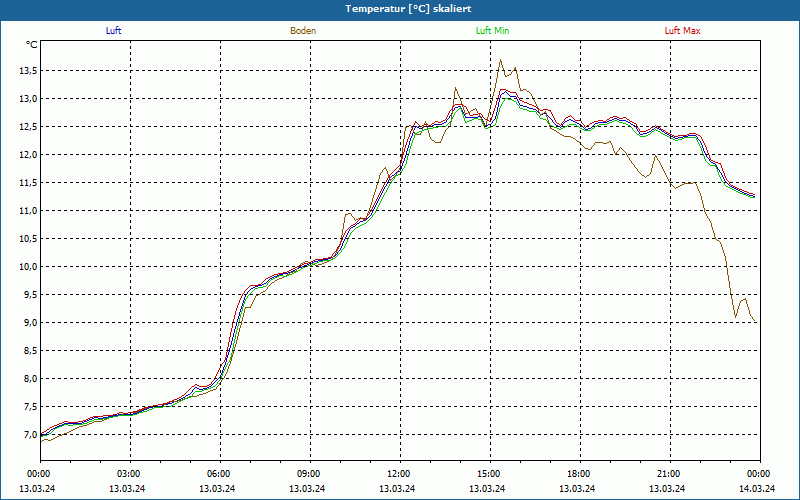Click the green Luft Min legend label
The image size is (800, 500).
click(492, 31)
